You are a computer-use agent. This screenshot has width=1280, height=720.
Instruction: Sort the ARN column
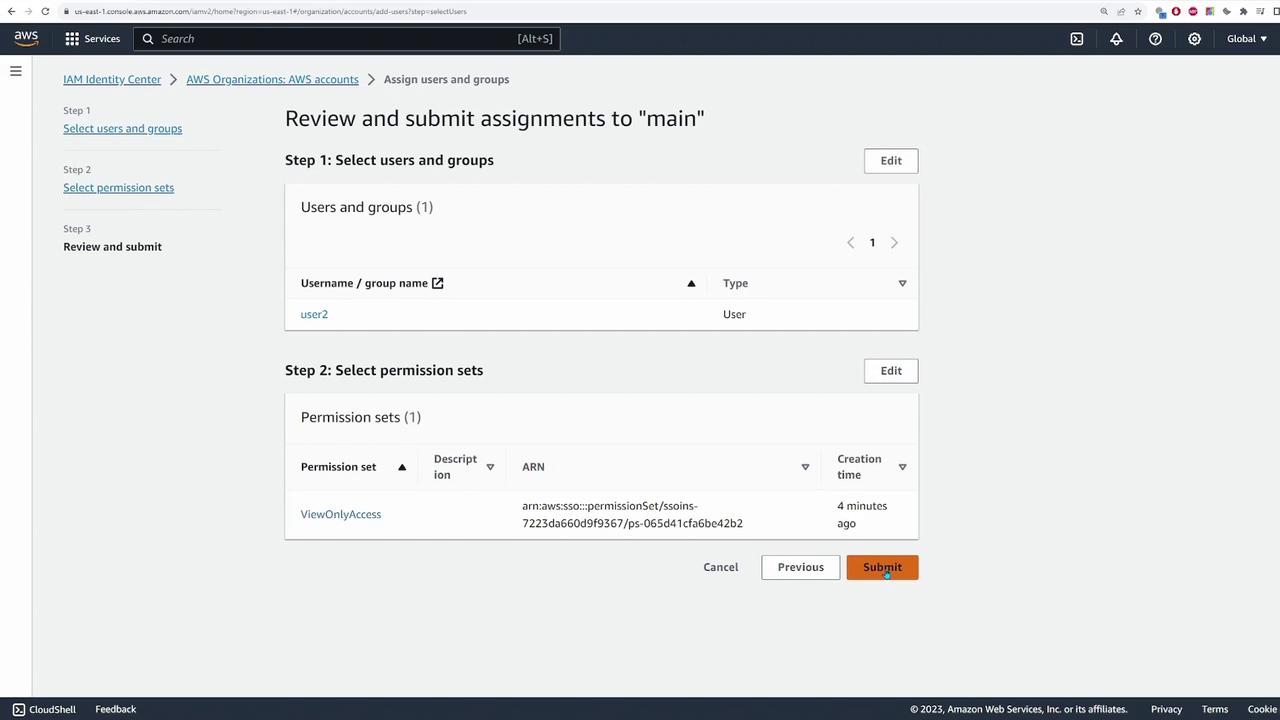[x=804, y=467]
